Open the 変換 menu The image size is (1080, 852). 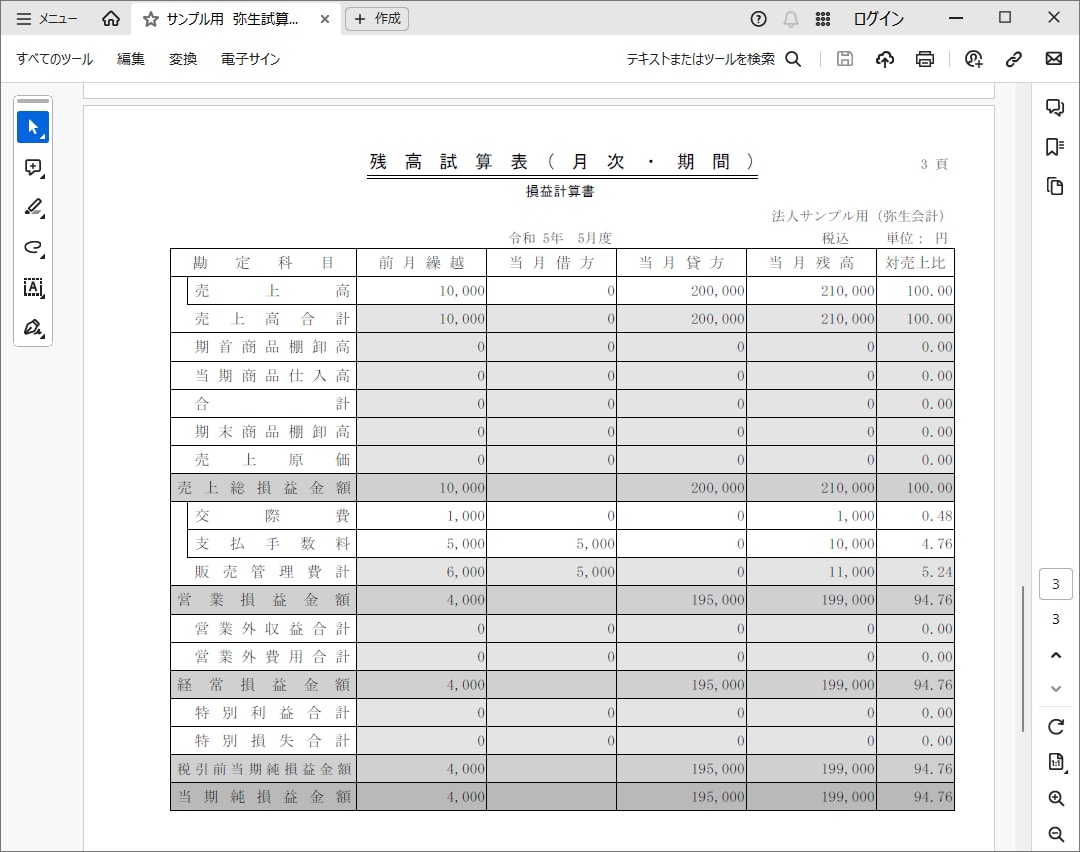(x=183, y=59)
